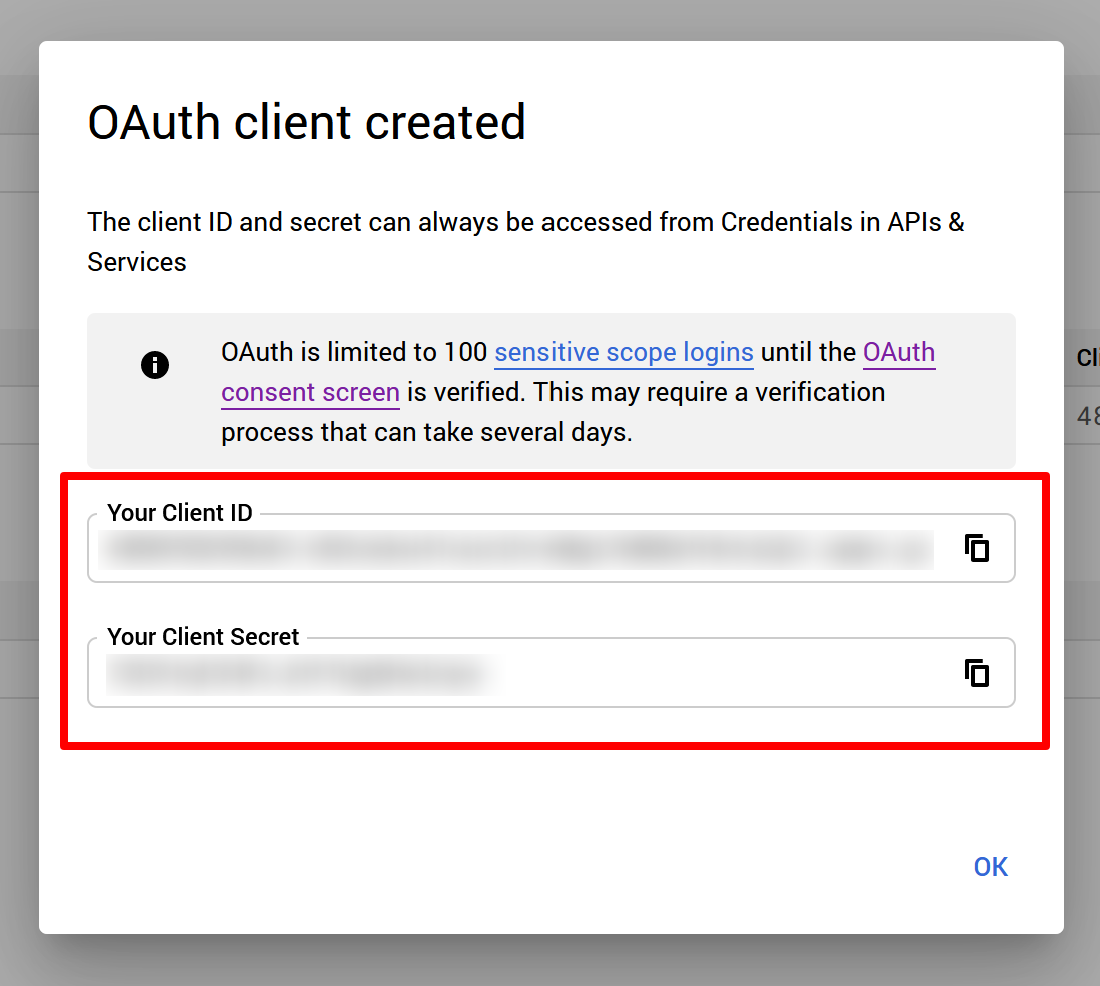
Task: Click the dimmed backdrop above the dialog
Action: [x=550, y=18]
